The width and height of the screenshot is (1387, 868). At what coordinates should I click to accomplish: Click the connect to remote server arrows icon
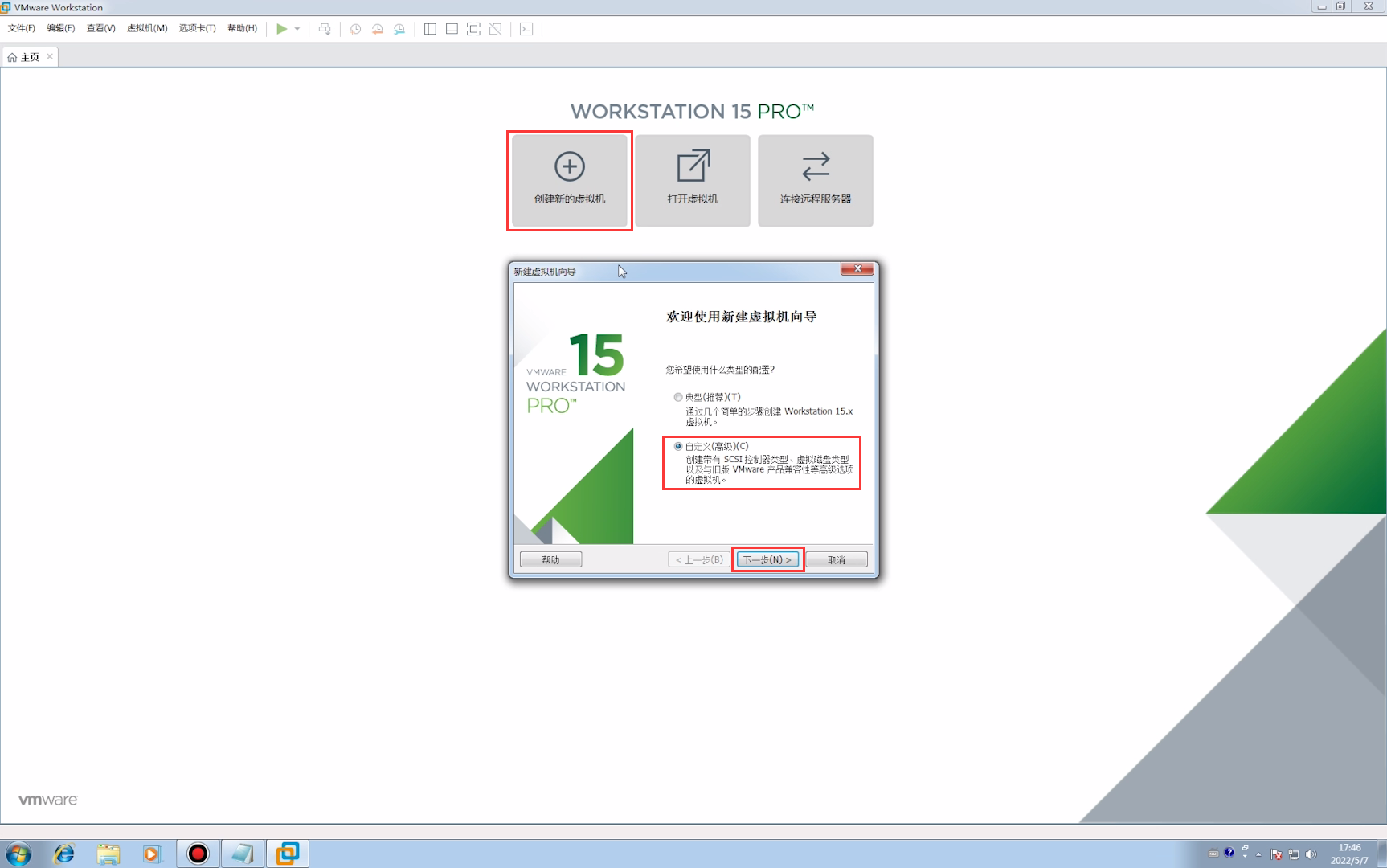pos(816,166)
